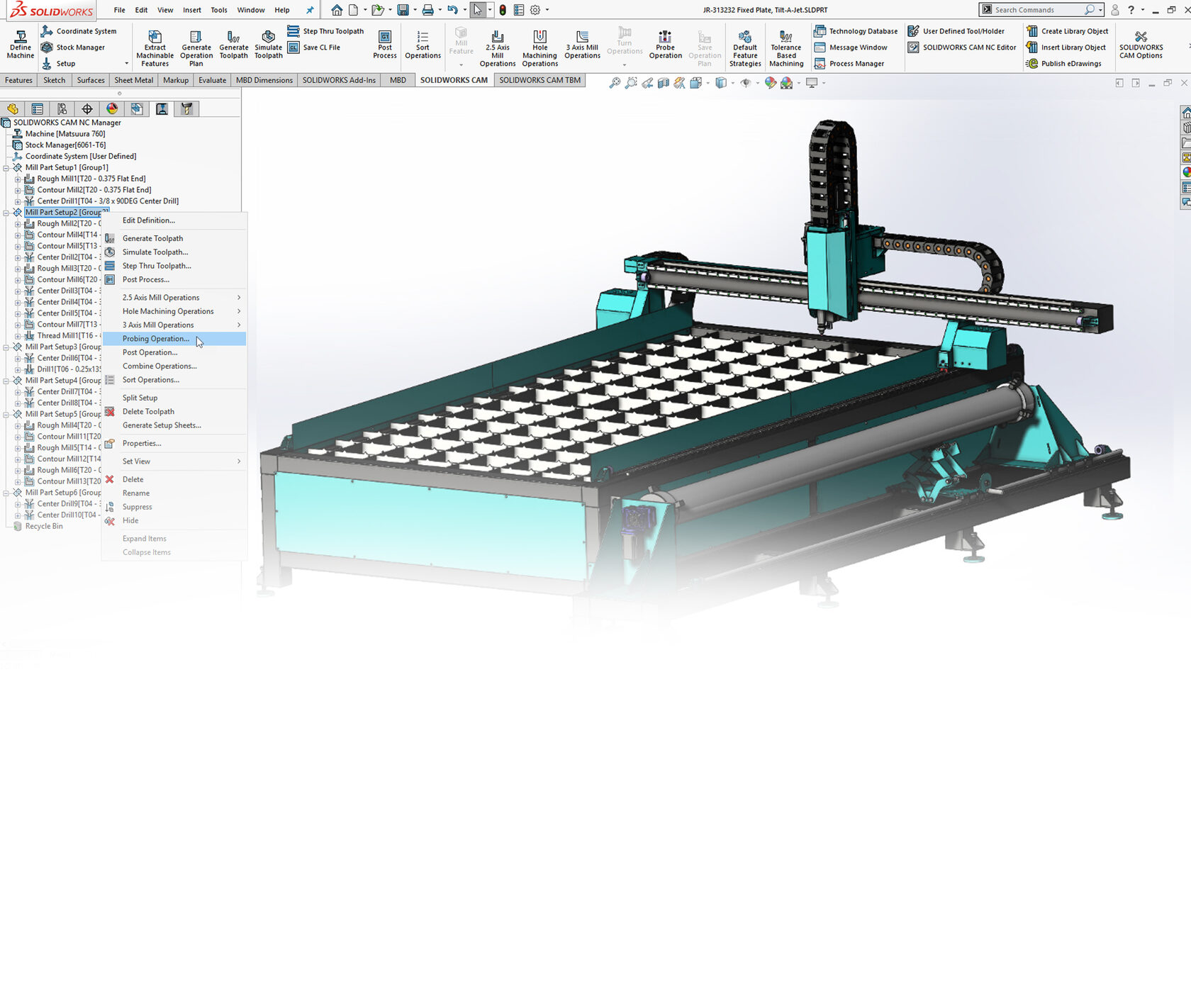The width and height of the screenshot is (1191, 1008).
Task: Click Post Process in the ribbon
Action: coord(385,44)
